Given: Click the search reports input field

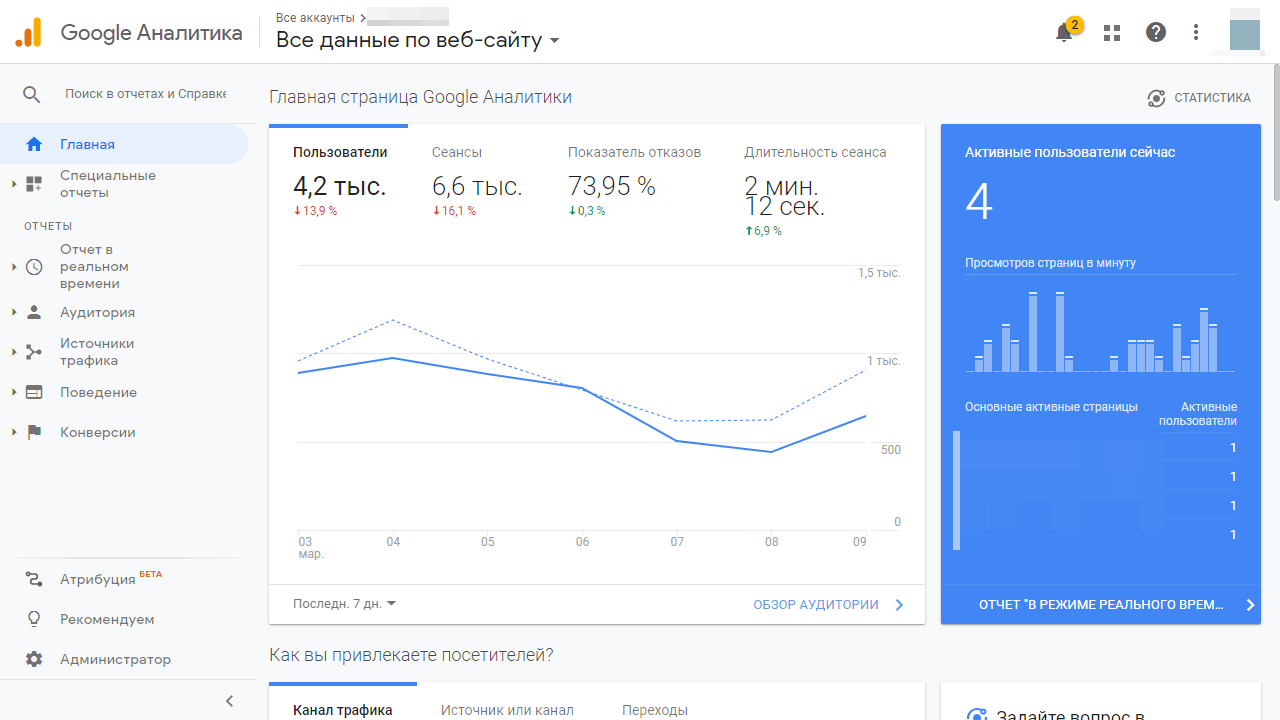Looking at the screenshot, I should [x=145, y=94].
